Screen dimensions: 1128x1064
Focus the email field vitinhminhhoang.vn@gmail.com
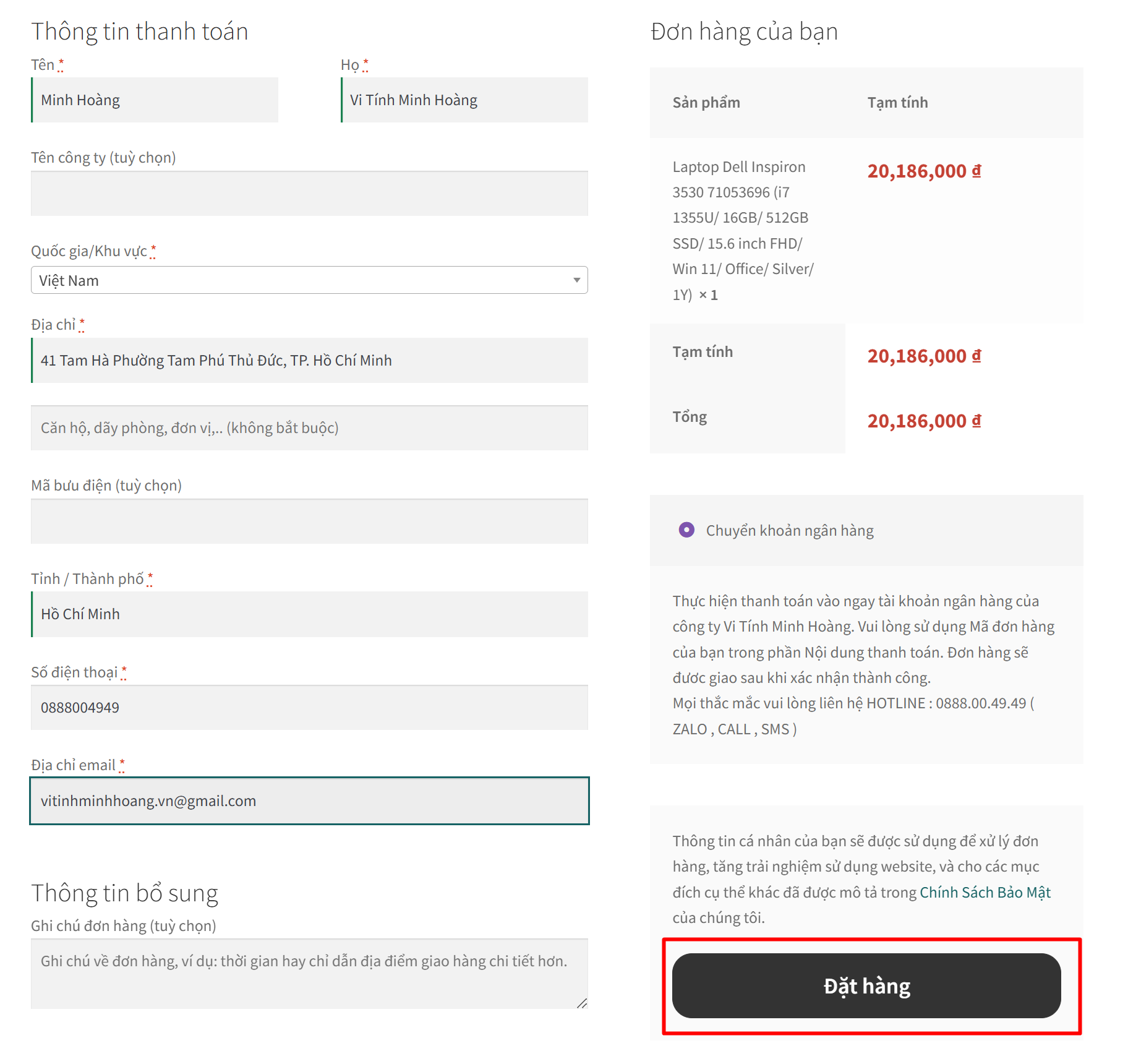click(309, 800)
